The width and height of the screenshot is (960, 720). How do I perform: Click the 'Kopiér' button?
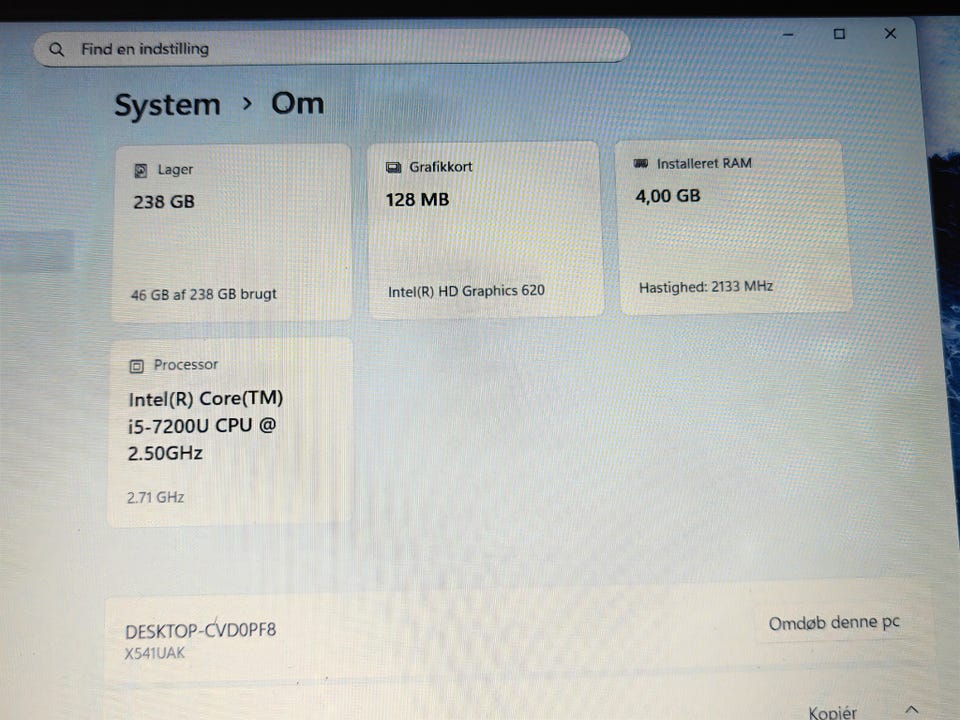click(x=833, y=712)
